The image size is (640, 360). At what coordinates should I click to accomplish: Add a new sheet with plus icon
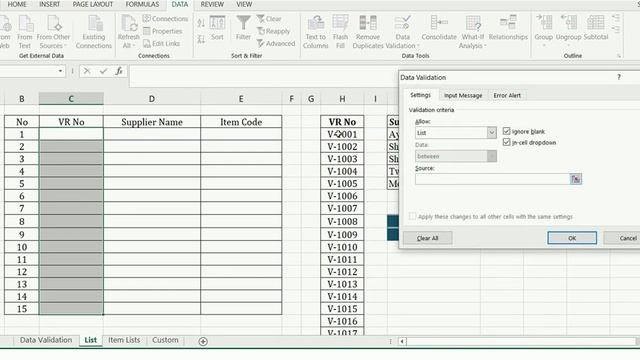(203, 341)
